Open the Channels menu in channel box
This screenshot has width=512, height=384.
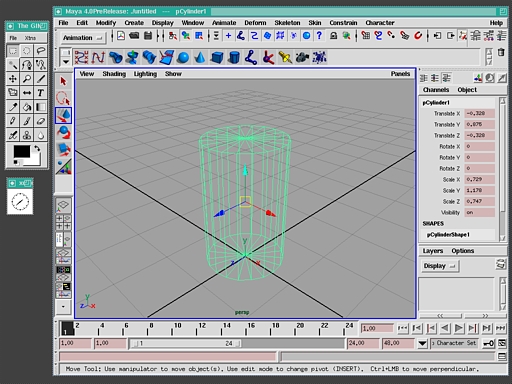pos(436,90)
